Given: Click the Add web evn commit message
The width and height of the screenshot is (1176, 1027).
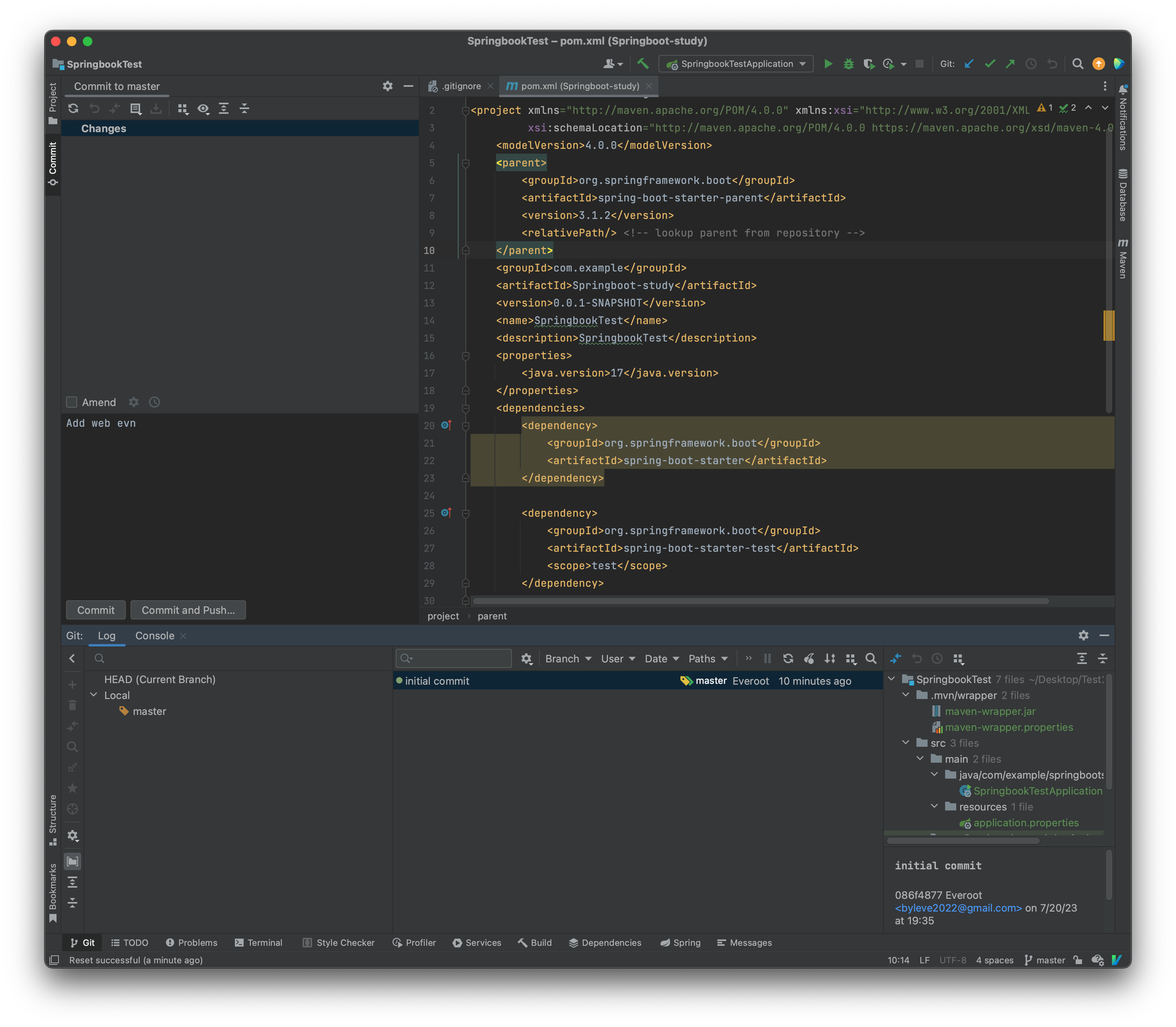Looking at the screenshot, I should [101, 423].
